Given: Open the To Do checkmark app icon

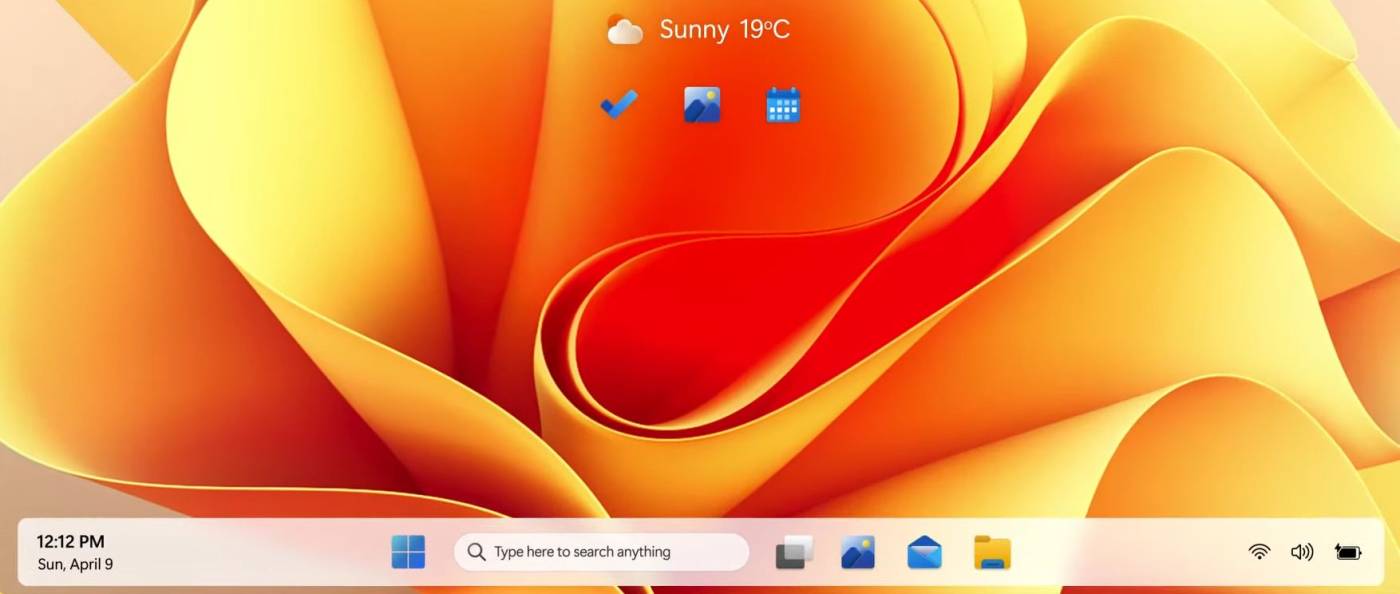Looking at the screenshot, I should [619, 104].
